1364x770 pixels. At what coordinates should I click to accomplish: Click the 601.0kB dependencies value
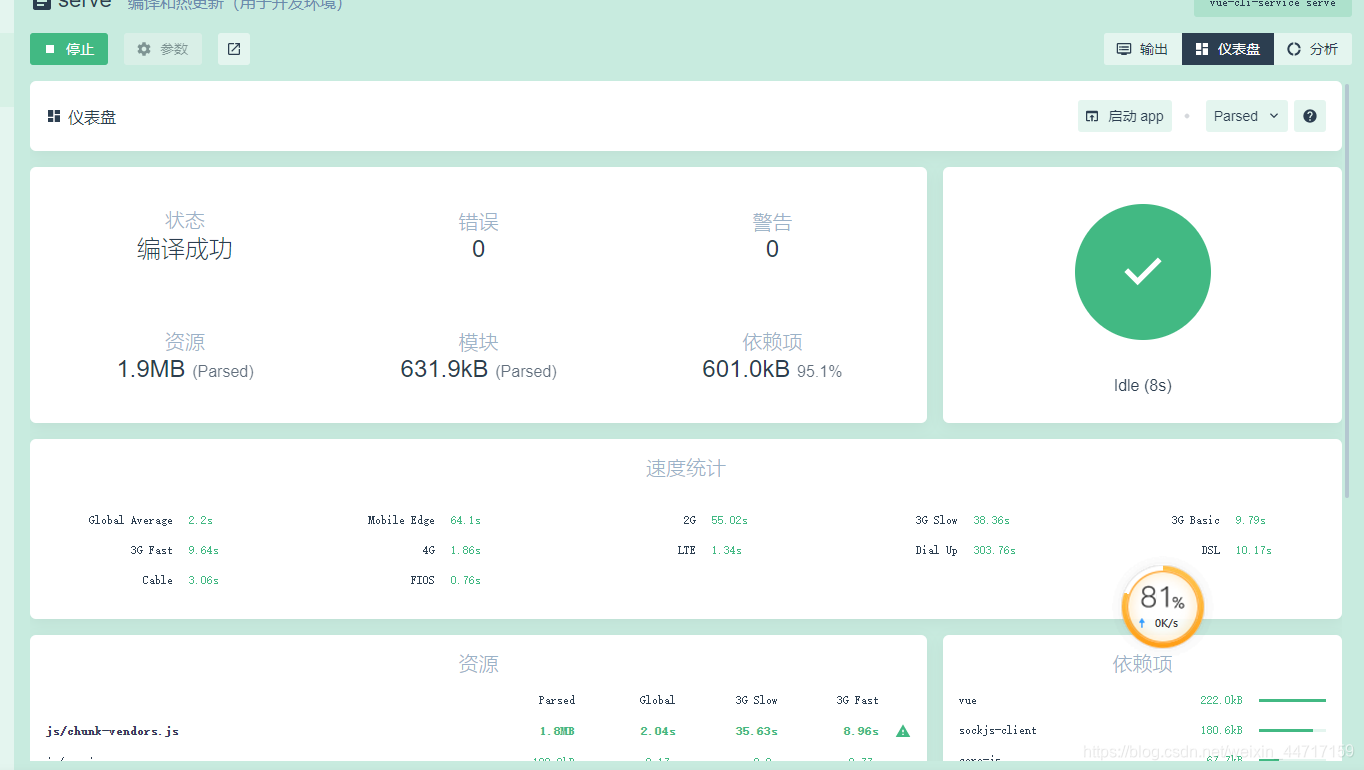[x=746, y=369]
